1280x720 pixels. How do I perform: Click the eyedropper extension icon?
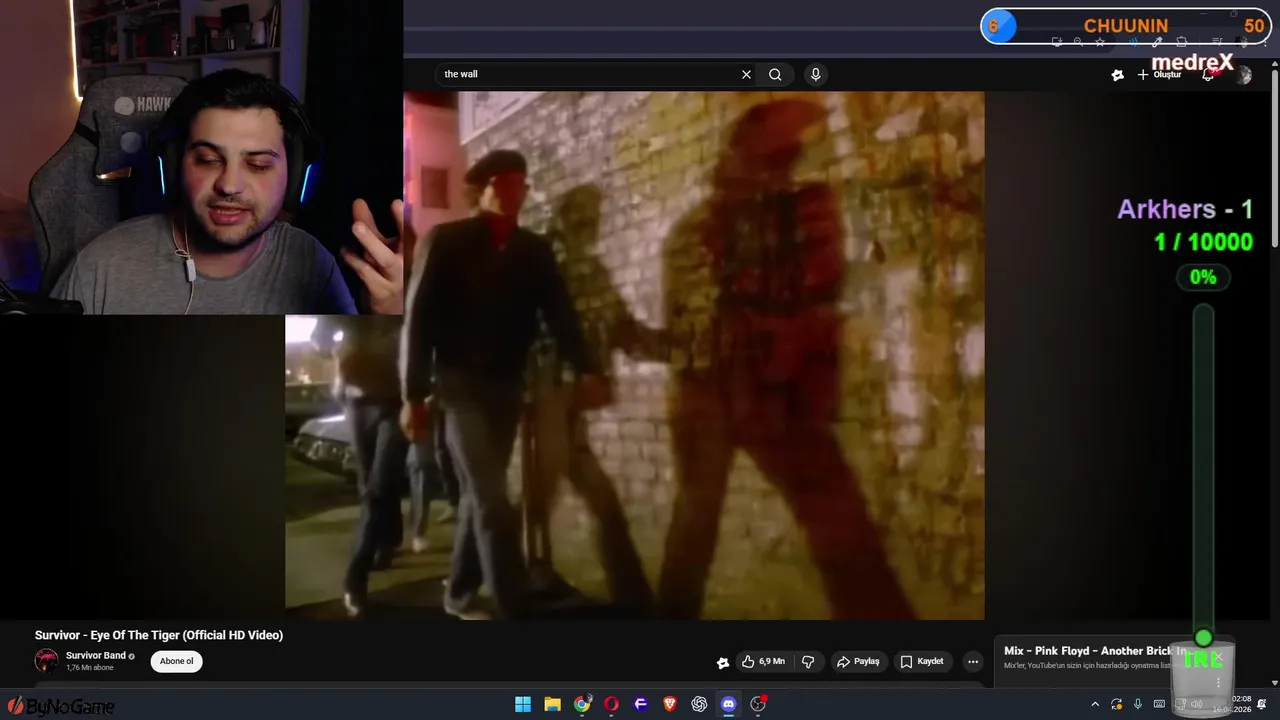click(x=1157, y=42)
